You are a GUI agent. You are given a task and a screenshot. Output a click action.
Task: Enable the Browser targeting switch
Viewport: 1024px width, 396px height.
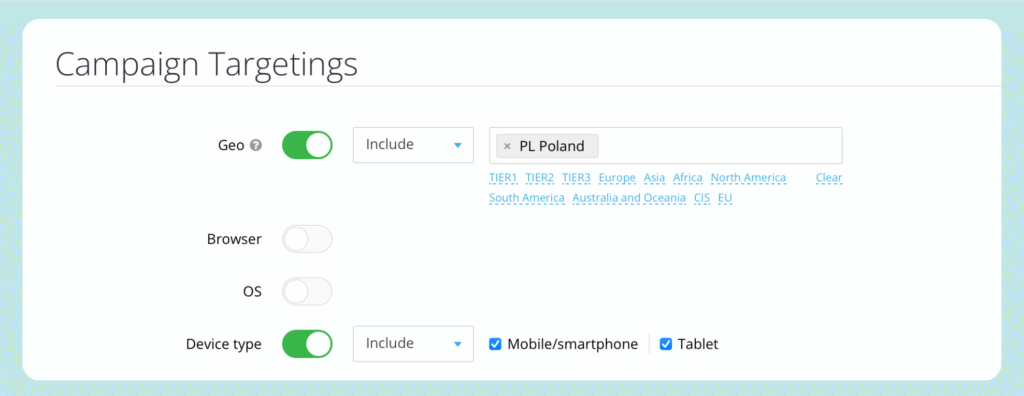tap(307, 239)
